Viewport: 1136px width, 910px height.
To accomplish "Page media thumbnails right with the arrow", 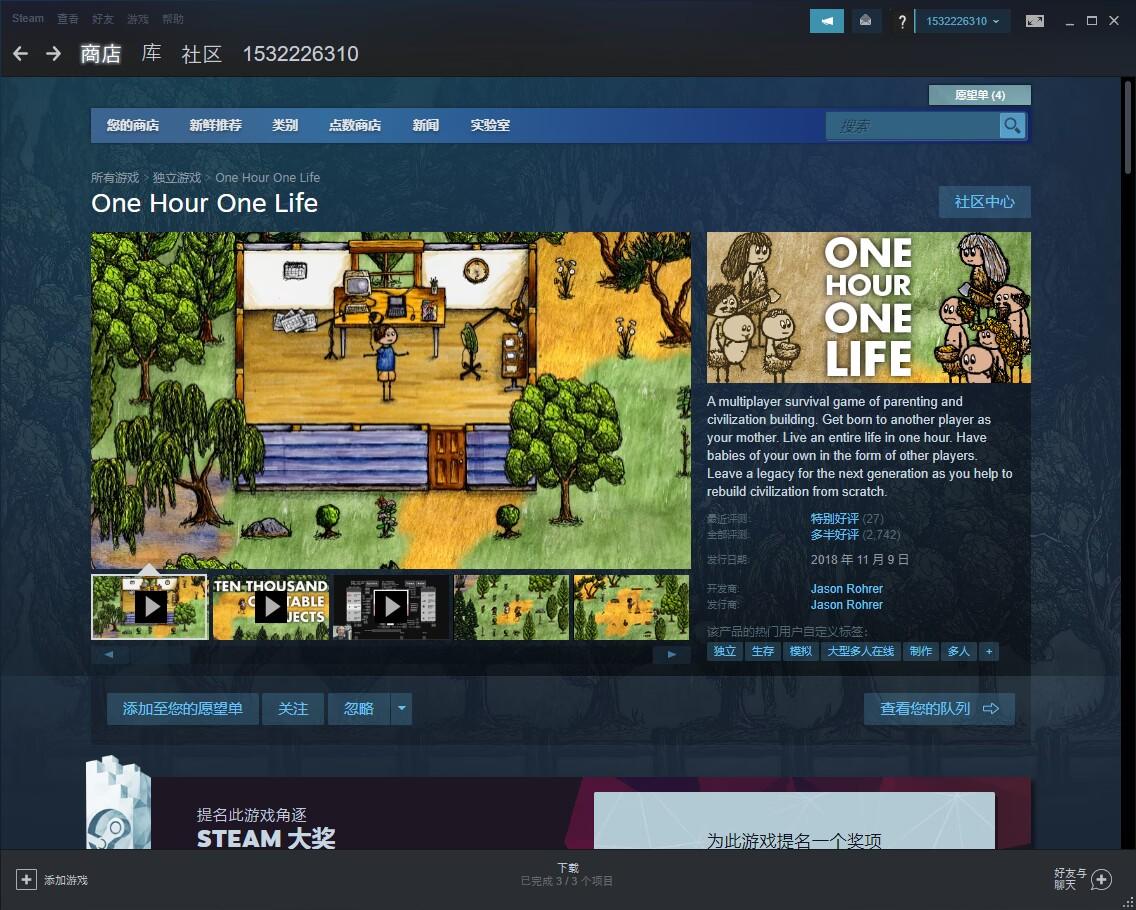I will 672,654.
